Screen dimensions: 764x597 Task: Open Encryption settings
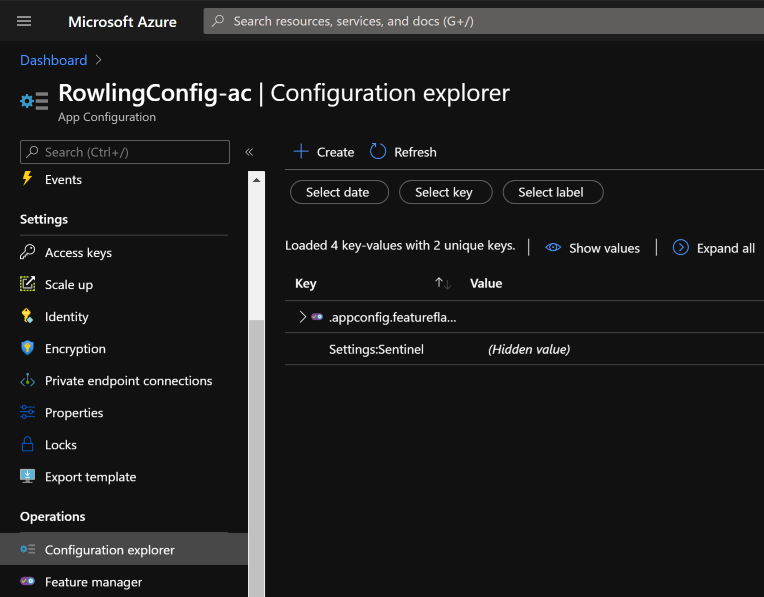[75, 349]
